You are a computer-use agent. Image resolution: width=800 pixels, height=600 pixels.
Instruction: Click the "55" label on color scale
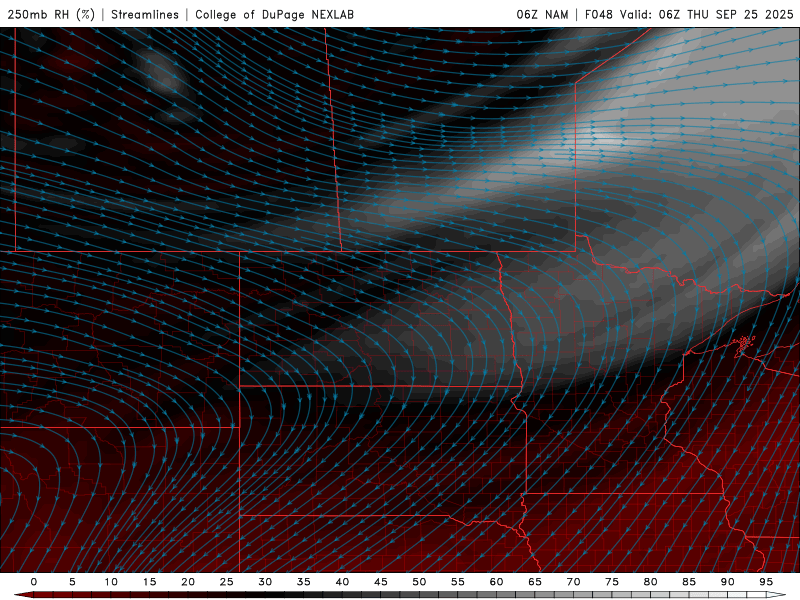pyautogui.click(x=458, y=582)
